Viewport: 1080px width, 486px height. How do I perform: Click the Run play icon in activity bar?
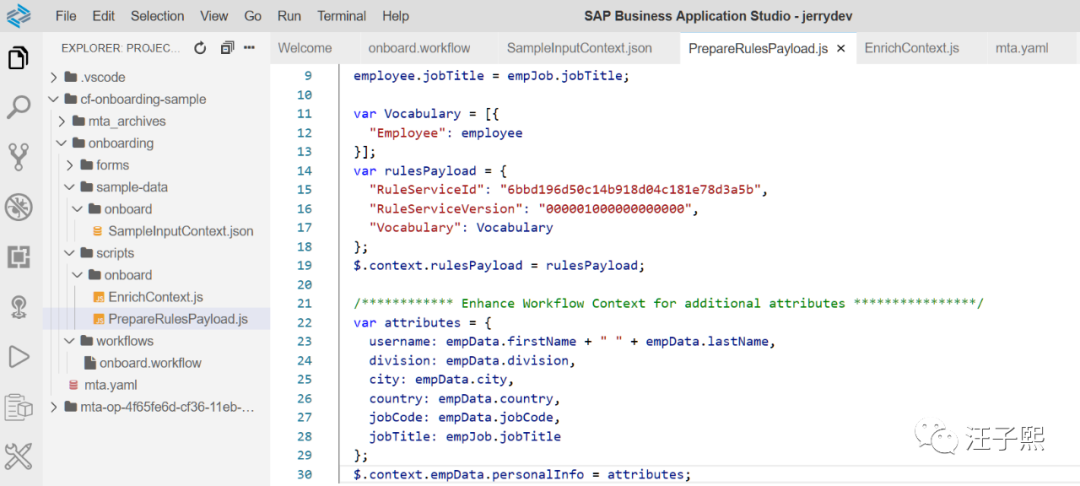[x=18, y=356]
